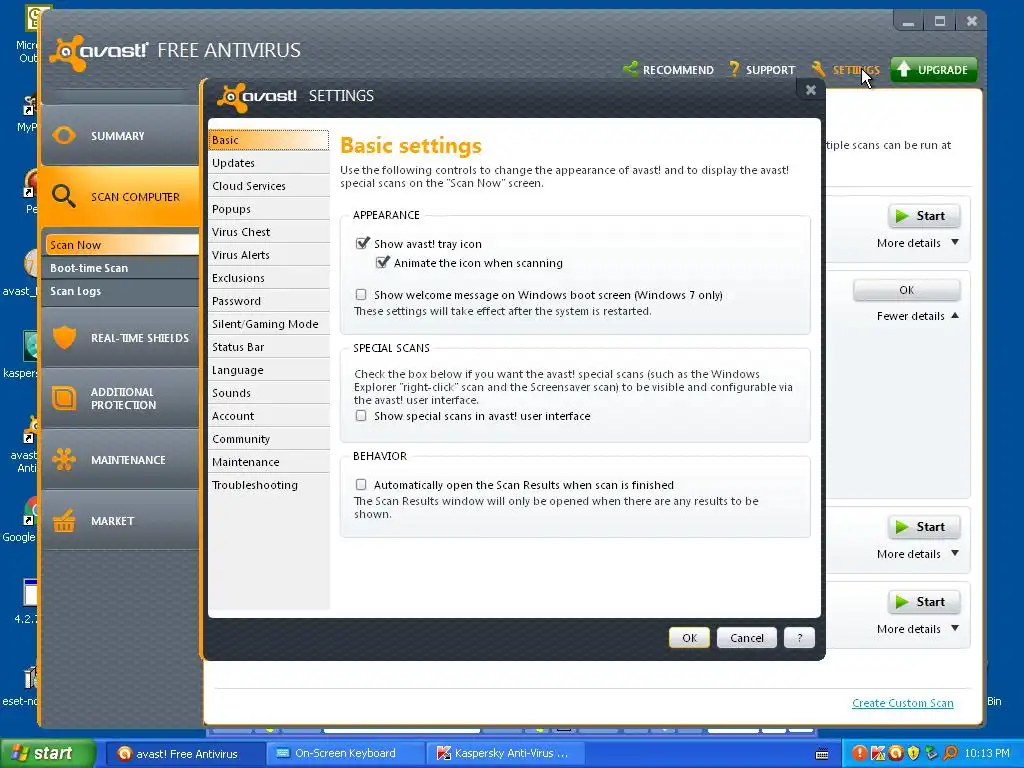This screenshot has height=768, width=1024.
Task: Expand More details under the bottom Start button
Action: [918, 629]
